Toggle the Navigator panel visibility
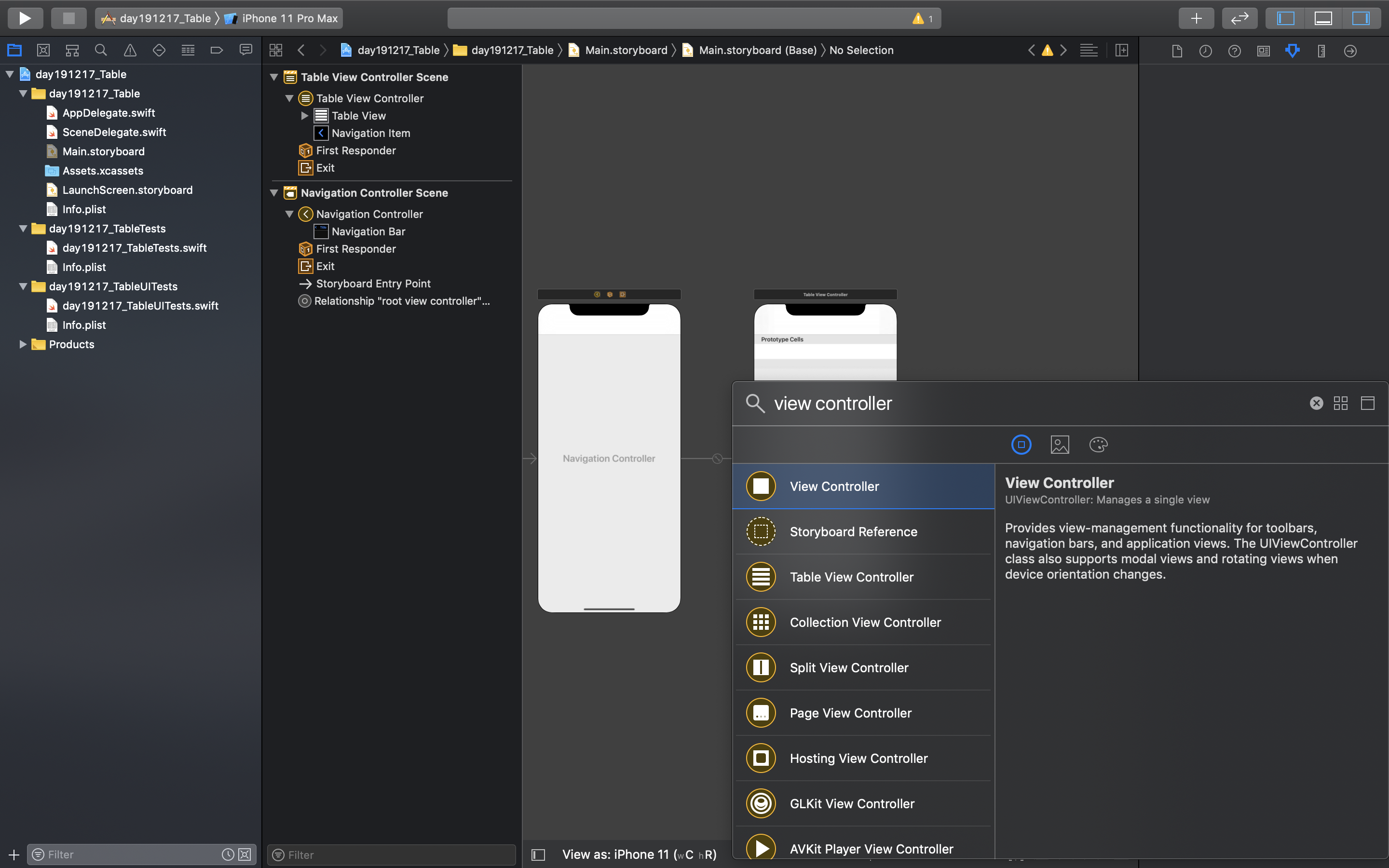The image size is (1389, 868). (x=1286, y=18)
